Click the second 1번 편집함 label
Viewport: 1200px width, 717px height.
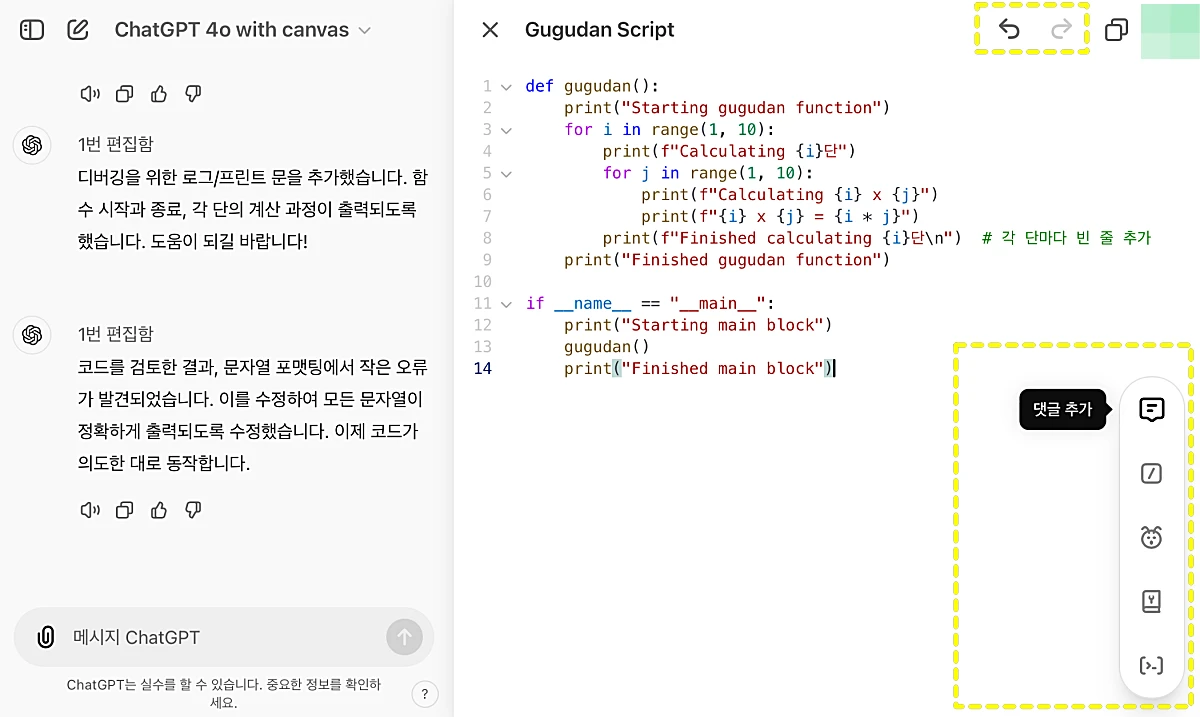coord(115,334)
